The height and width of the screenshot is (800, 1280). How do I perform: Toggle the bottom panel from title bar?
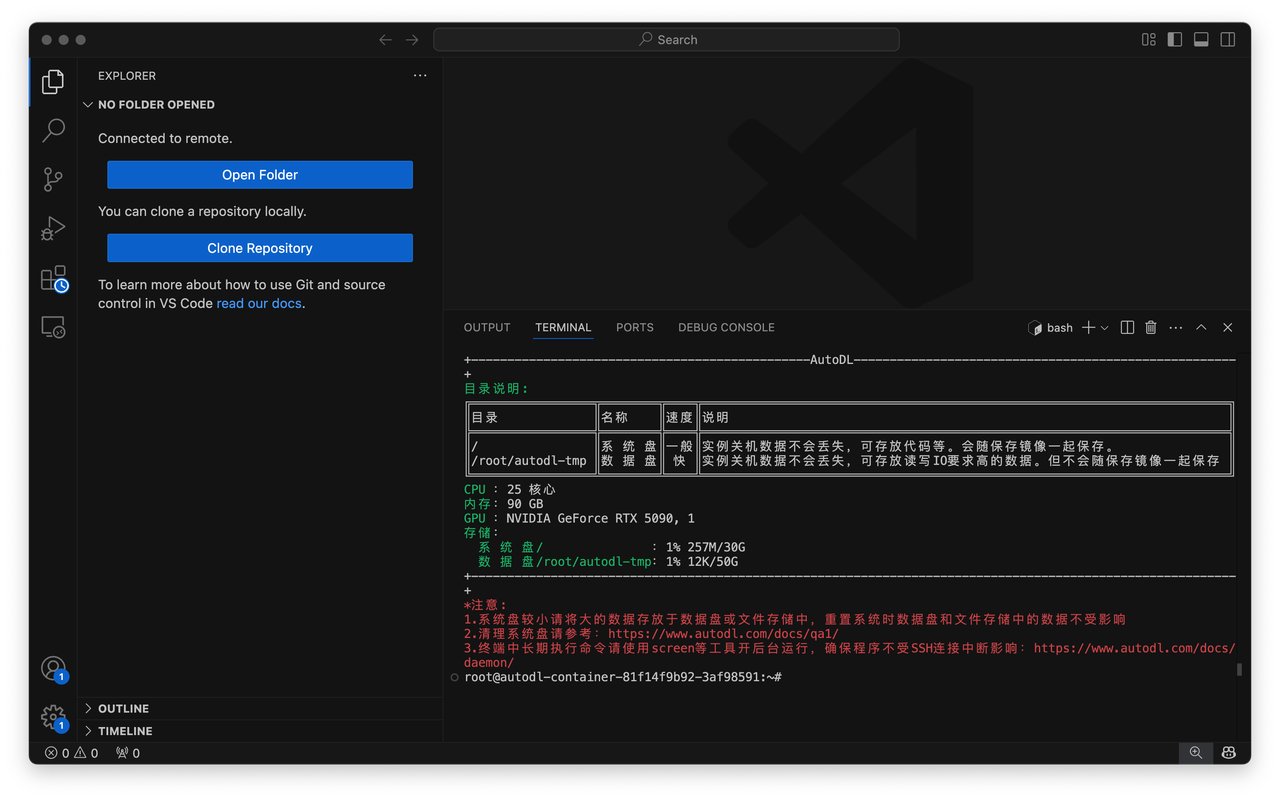click(1201, 40)
